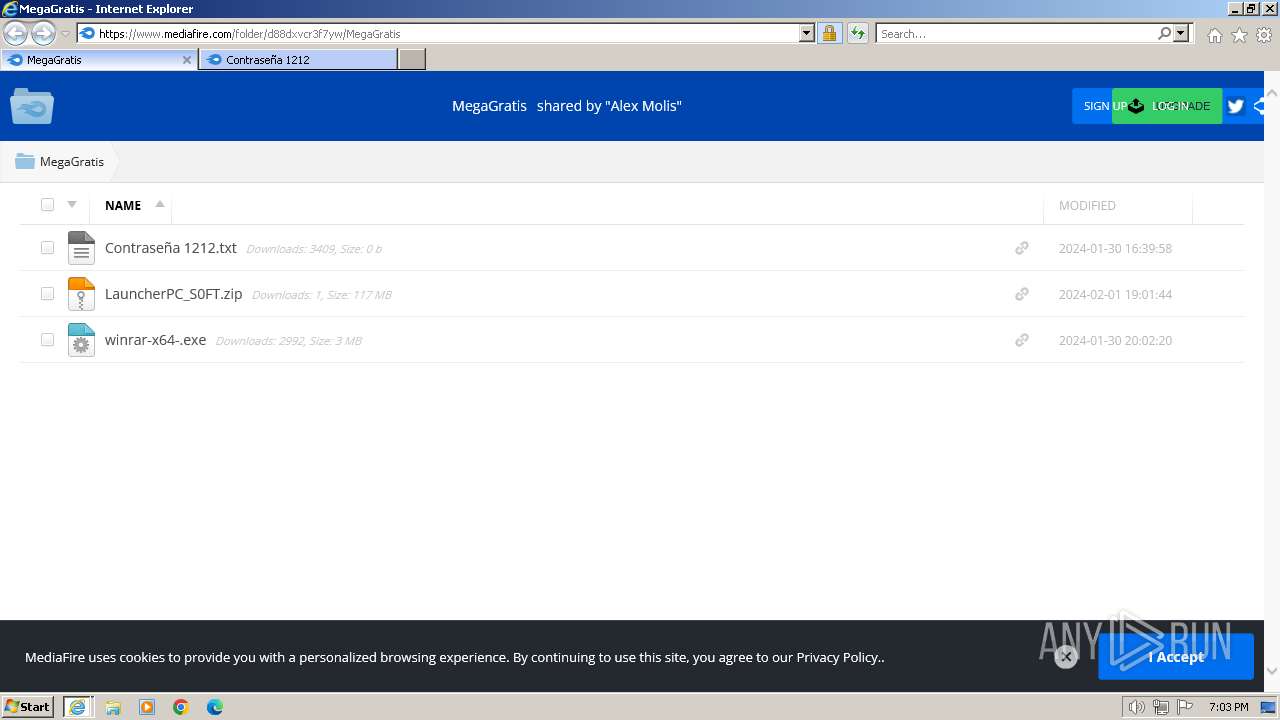Image resolution: width=1280 pixels, height=720 pixels.
Task: Open Favorites star icon
Action: (x=1239, y=35)
